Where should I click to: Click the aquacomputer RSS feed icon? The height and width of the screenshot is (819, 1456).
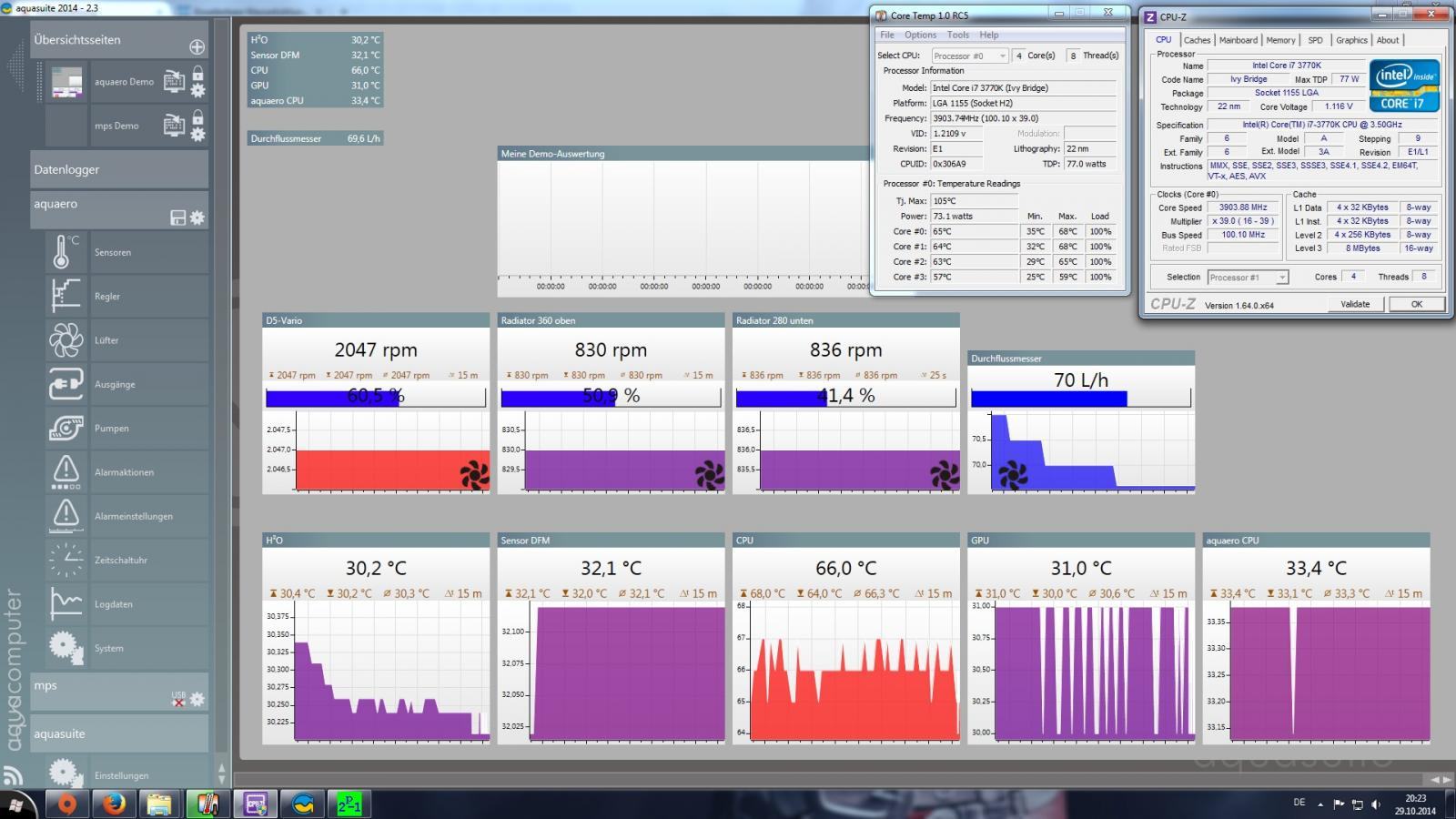[13, 775]
